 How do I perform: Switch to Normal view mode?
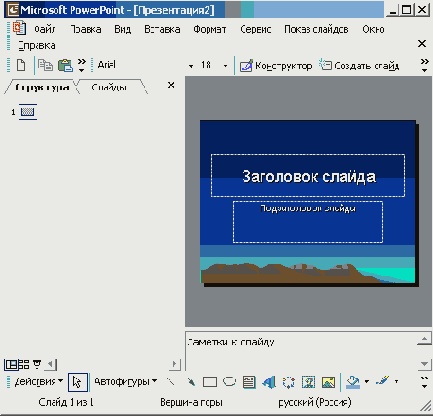pyautogui.click(x=10, y=365)
